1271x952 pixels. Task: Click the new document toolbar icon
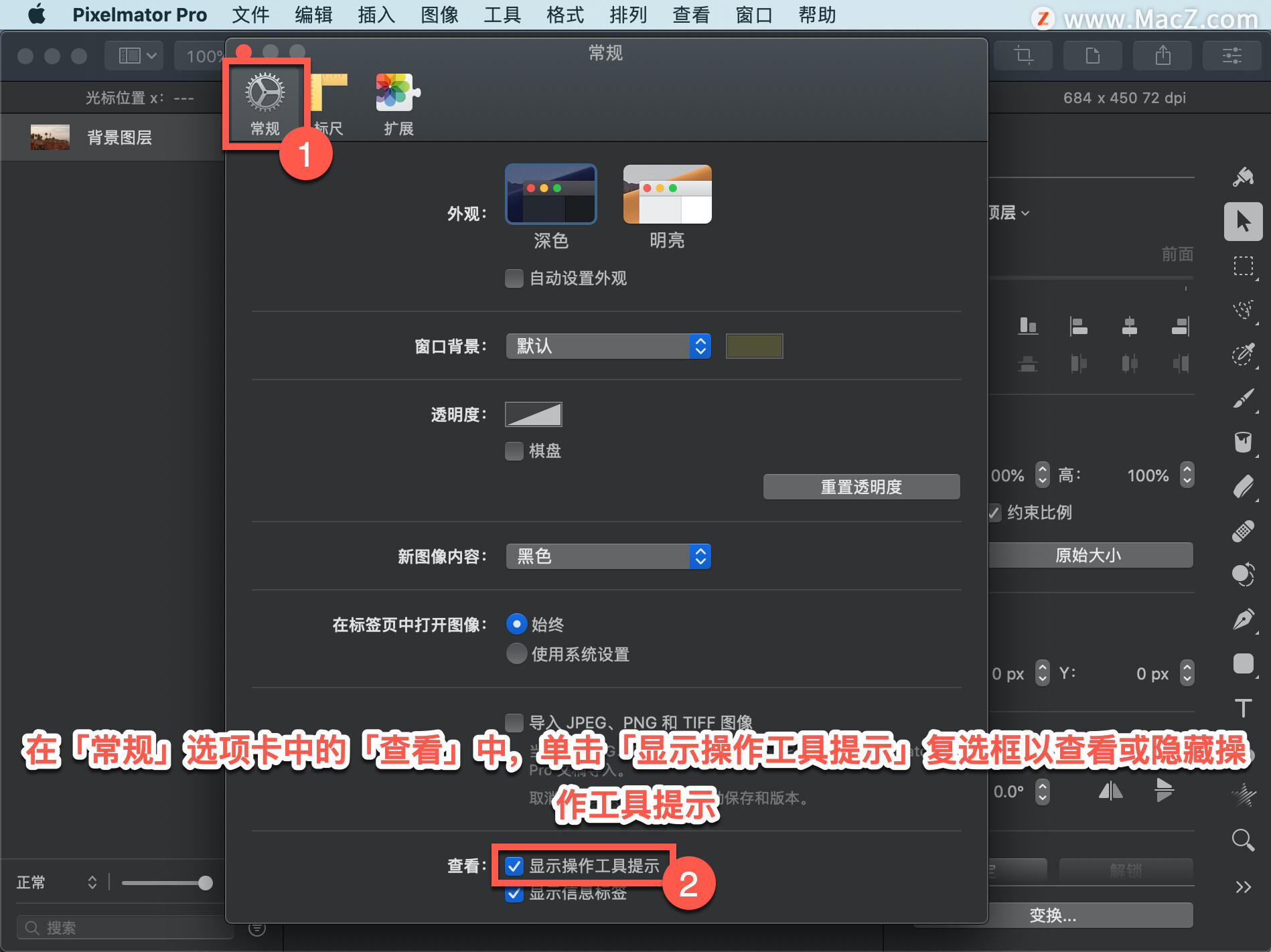click(1093, 56)
